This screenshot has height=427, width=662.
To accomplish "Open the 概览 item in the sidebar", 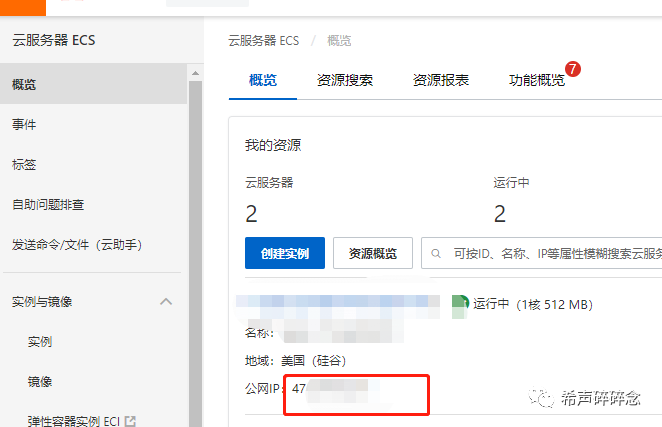I will 93,84.
